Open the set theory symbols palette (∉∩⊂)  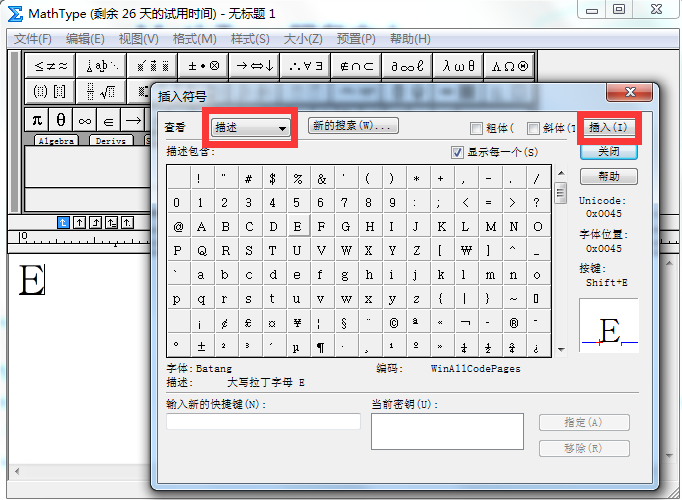pos(356,66)
